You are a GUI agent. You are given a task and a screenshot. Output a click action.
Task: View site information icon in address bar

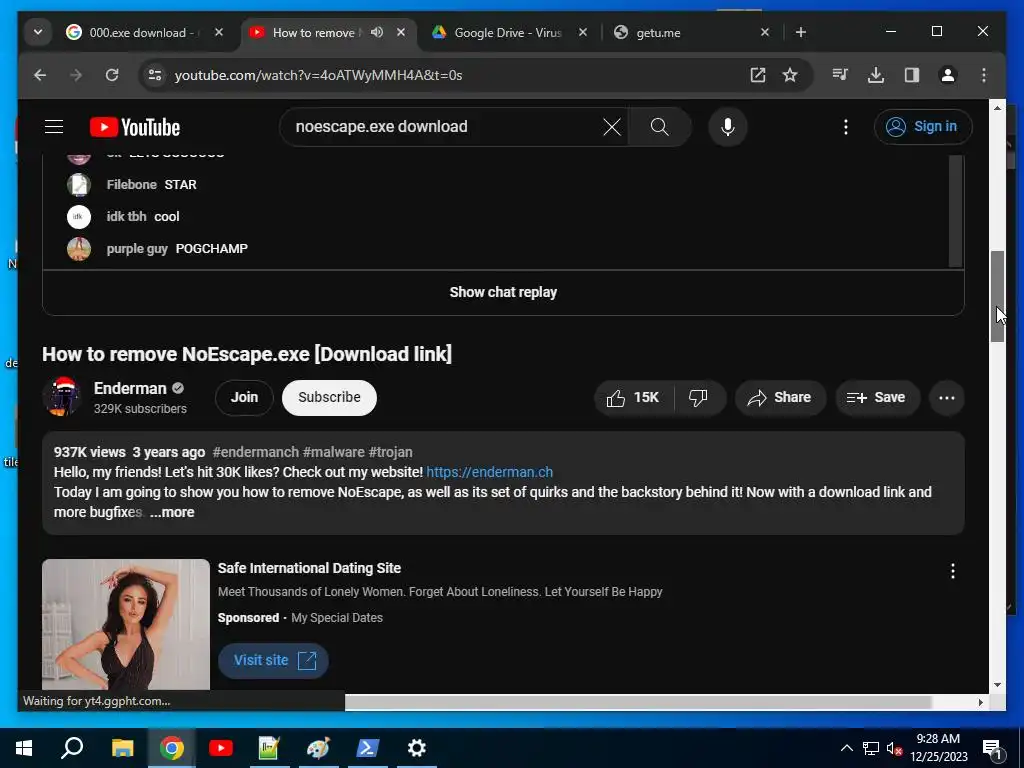point(155,75)
